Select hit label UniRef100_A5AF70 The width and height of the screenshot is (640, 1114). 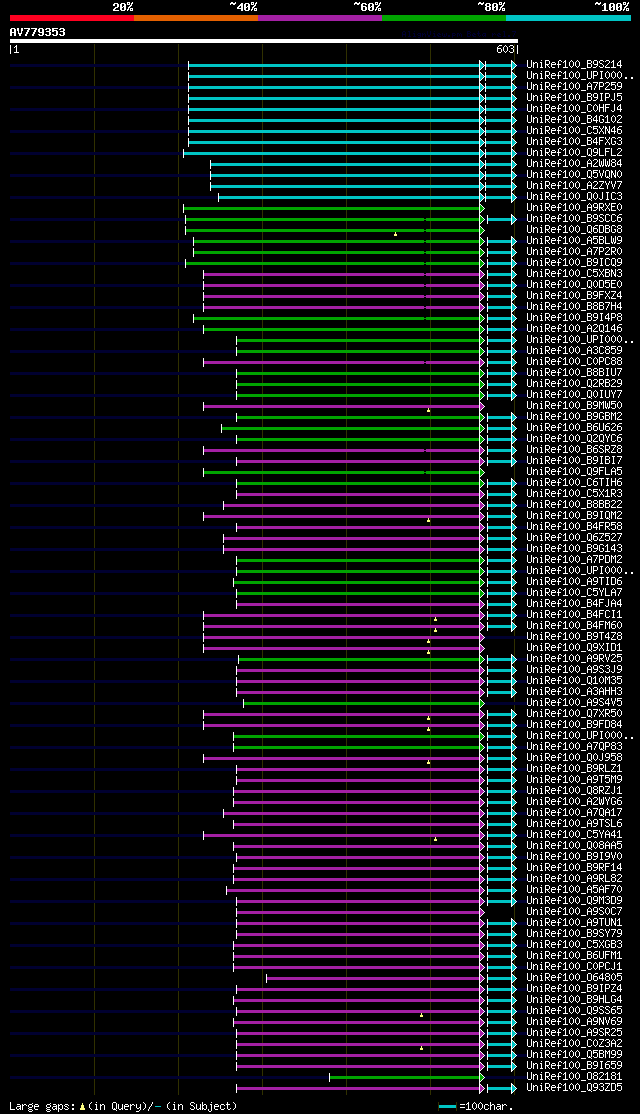point(574,889)
